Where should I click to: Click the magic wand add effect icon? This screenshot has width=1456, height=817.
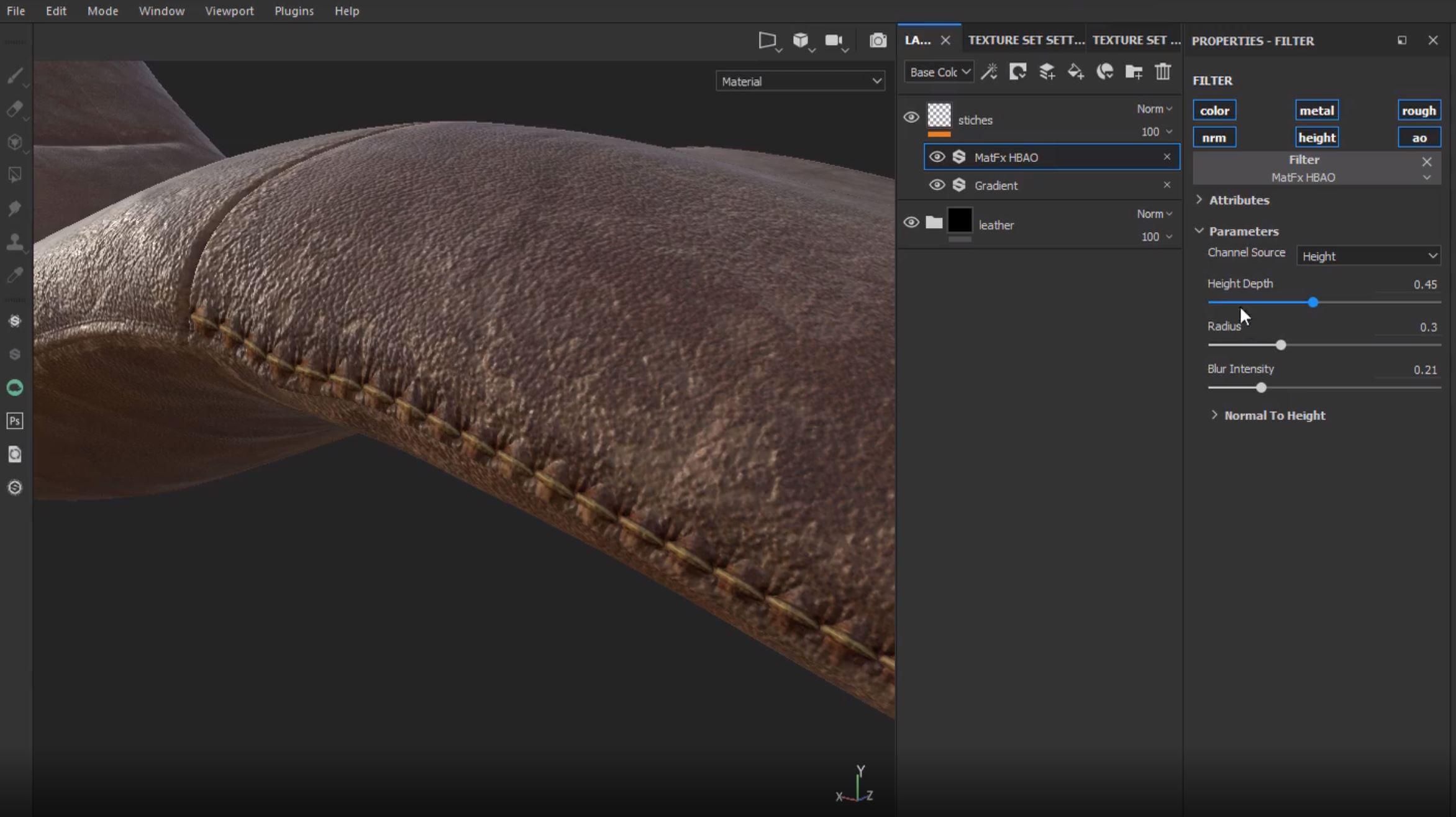[989, 72]
